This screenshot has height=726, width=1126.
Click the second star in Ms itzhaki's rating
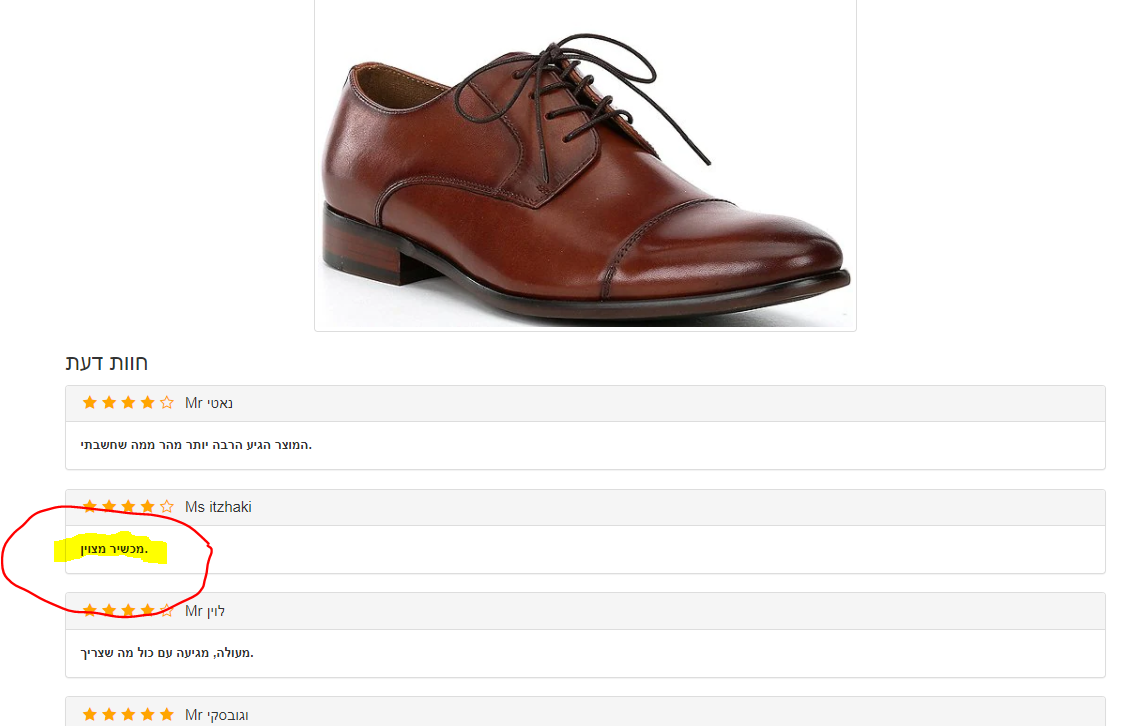tap(109, 506)
